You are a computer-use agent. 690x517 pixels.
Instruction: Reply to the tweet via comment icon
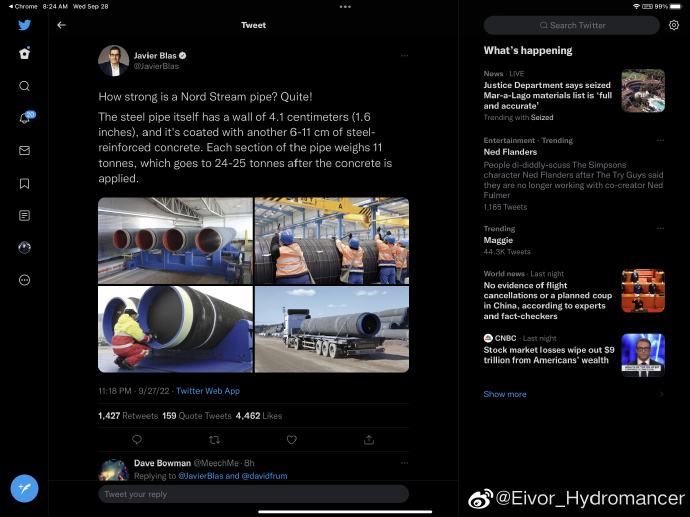[x=137, y=440]
